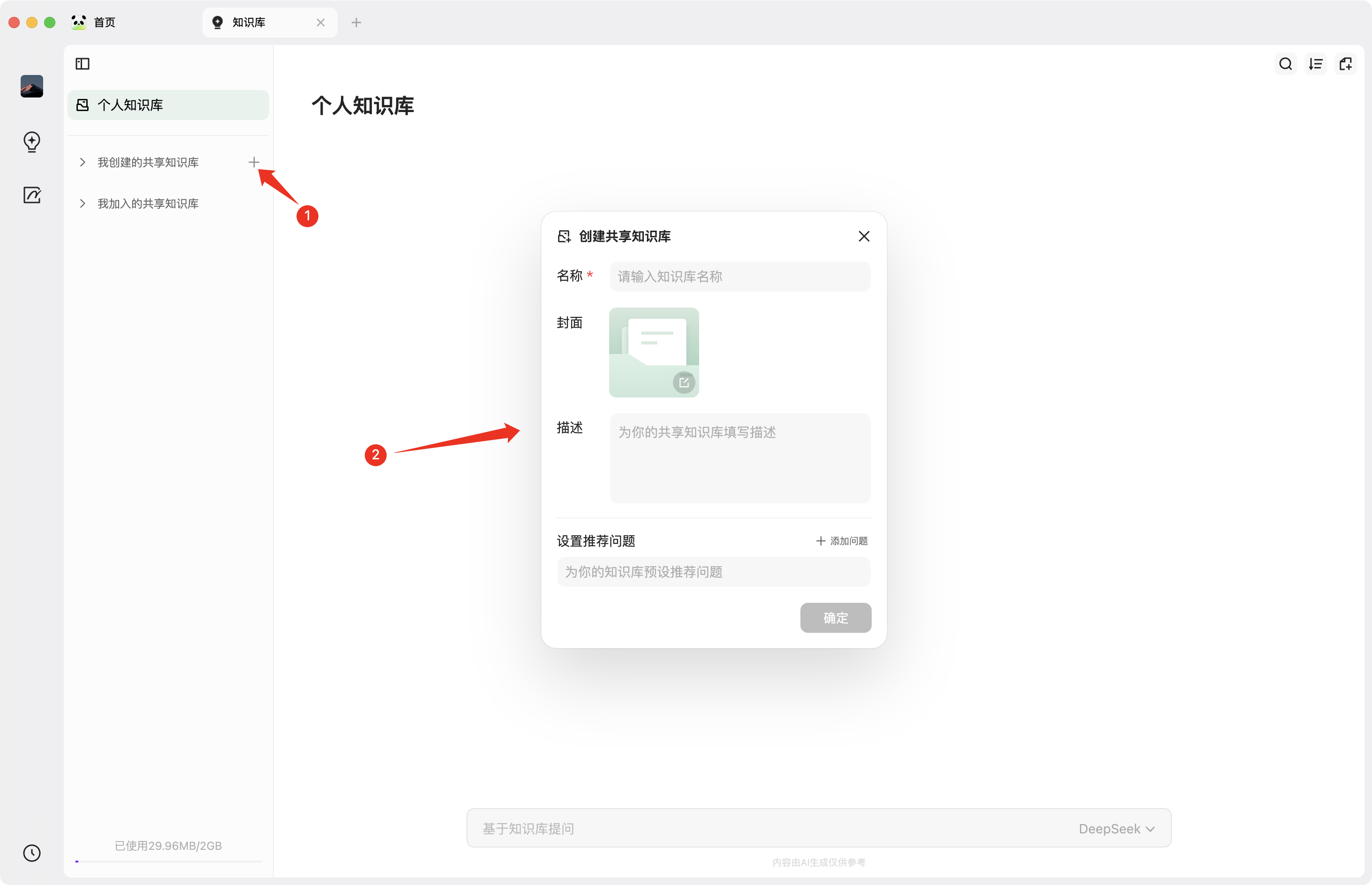Select the lightbulb AI icon in the left rail
1372x885 pixels.
(31, 142)
